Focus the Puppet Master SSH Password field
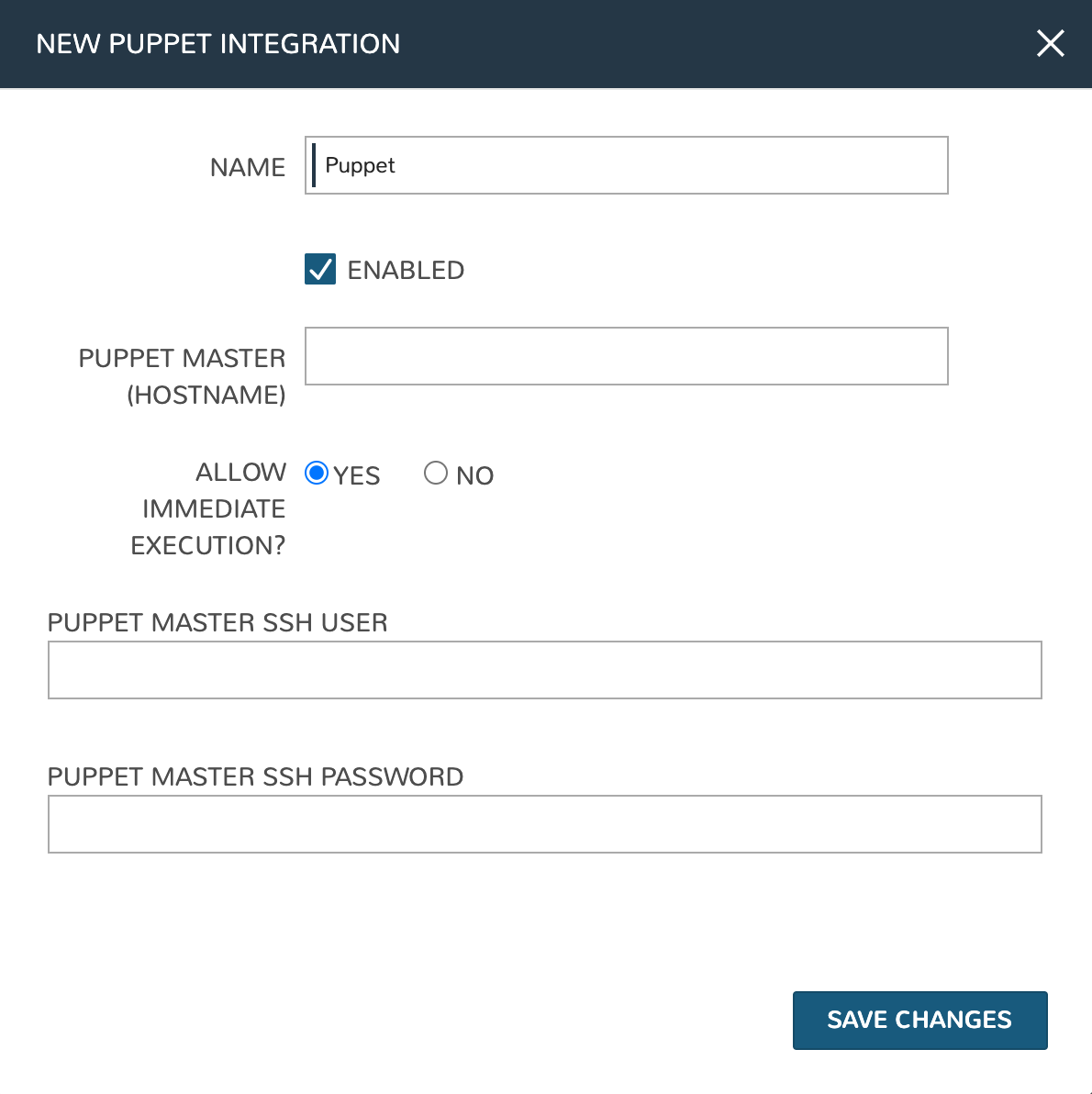Screen dimensions: 1092x1094 [544, 824]
